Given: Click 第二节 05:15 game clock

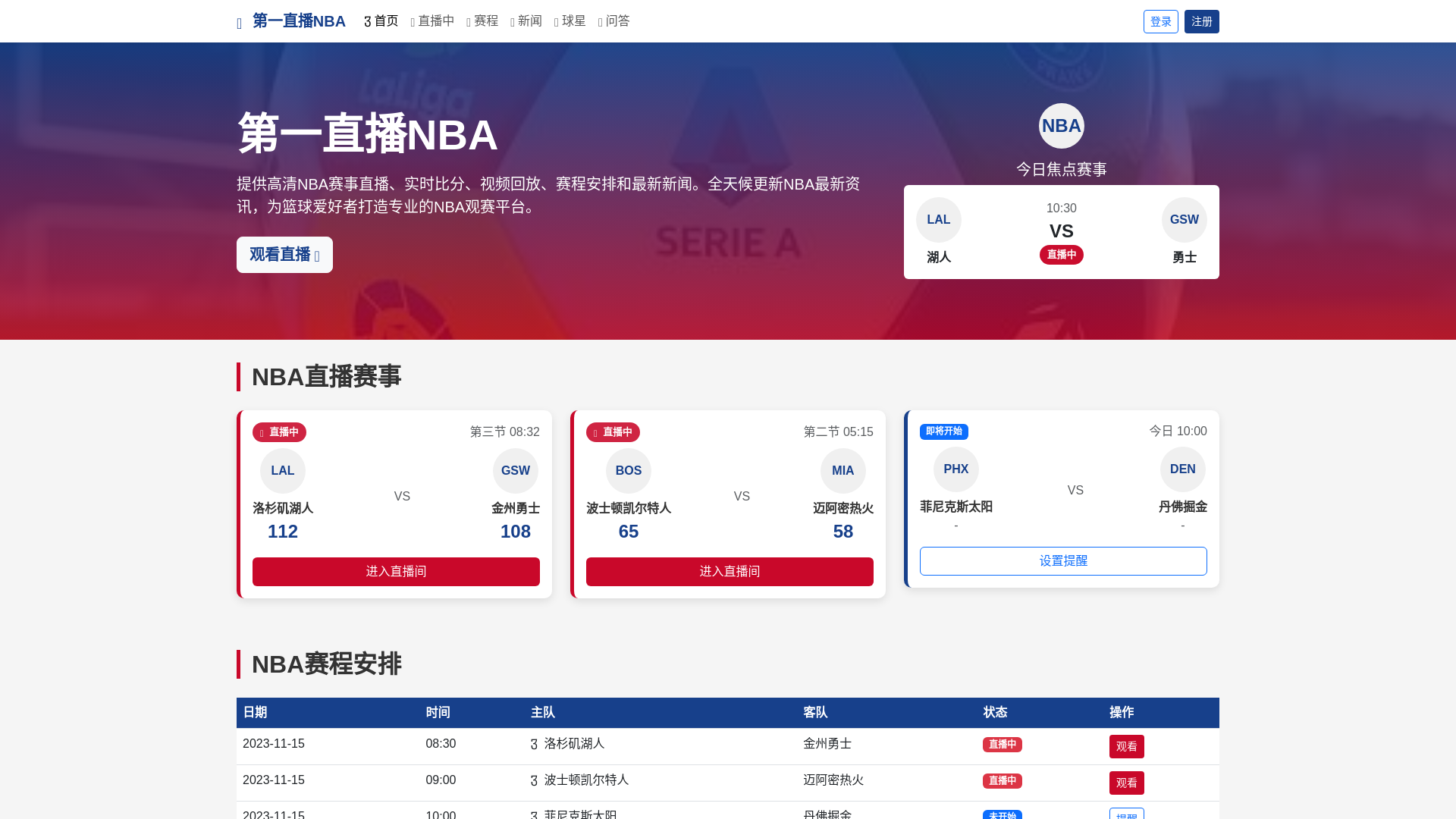Looking at the screenshot, I should 839,432.
